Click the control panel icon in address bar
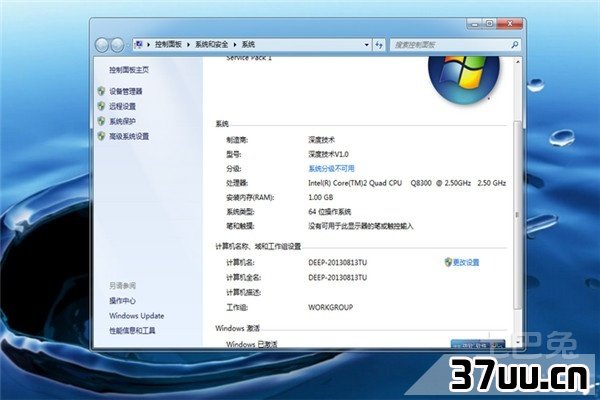The image size is (600, 400). coord(139,44)
